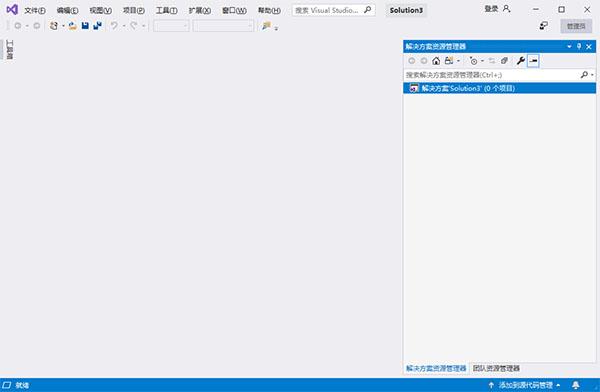Click the Save All icon
The width and height of the screenshot is (600, 392).
point(98,26)
